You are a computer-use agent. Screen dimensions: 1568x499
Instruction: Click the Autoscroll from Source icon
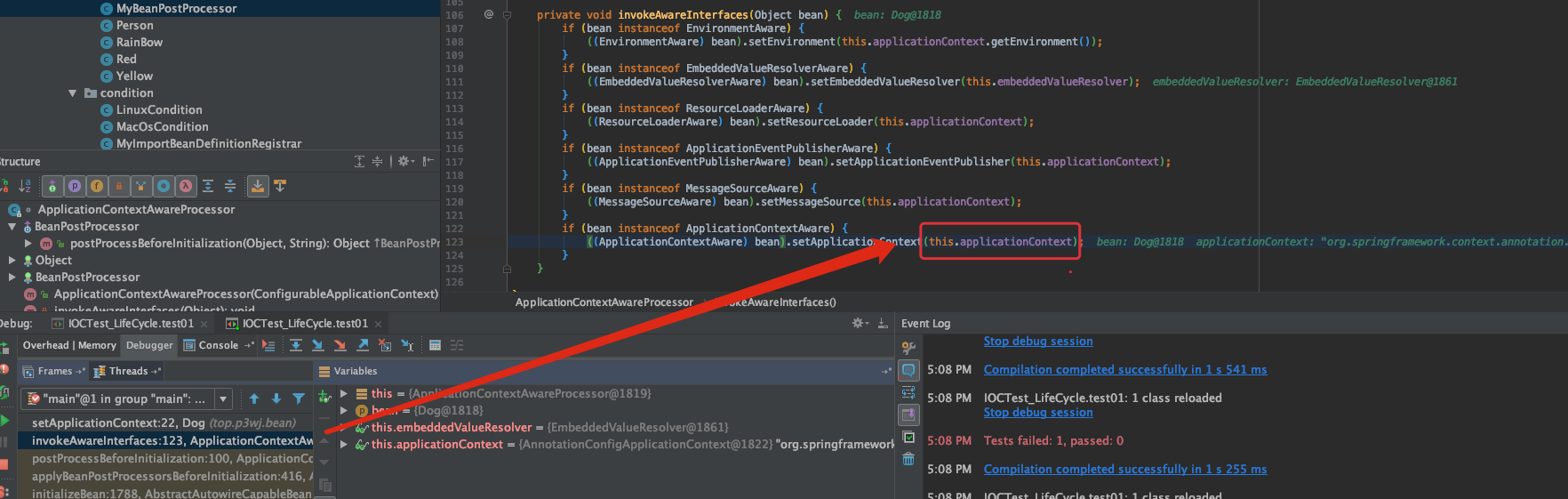[x=280, y=186]
